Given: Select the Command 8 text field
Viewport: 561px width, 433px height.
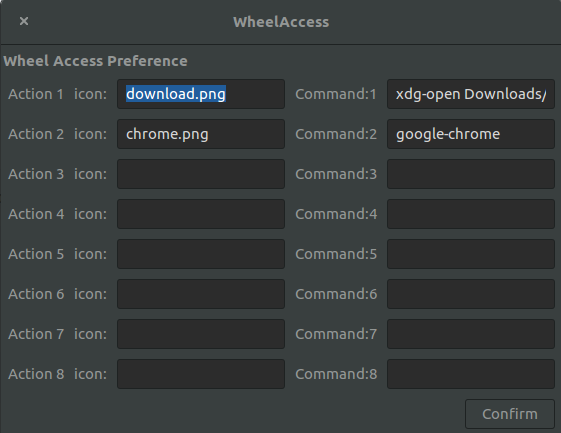Looking at the screenshot, I should [471, 374].
